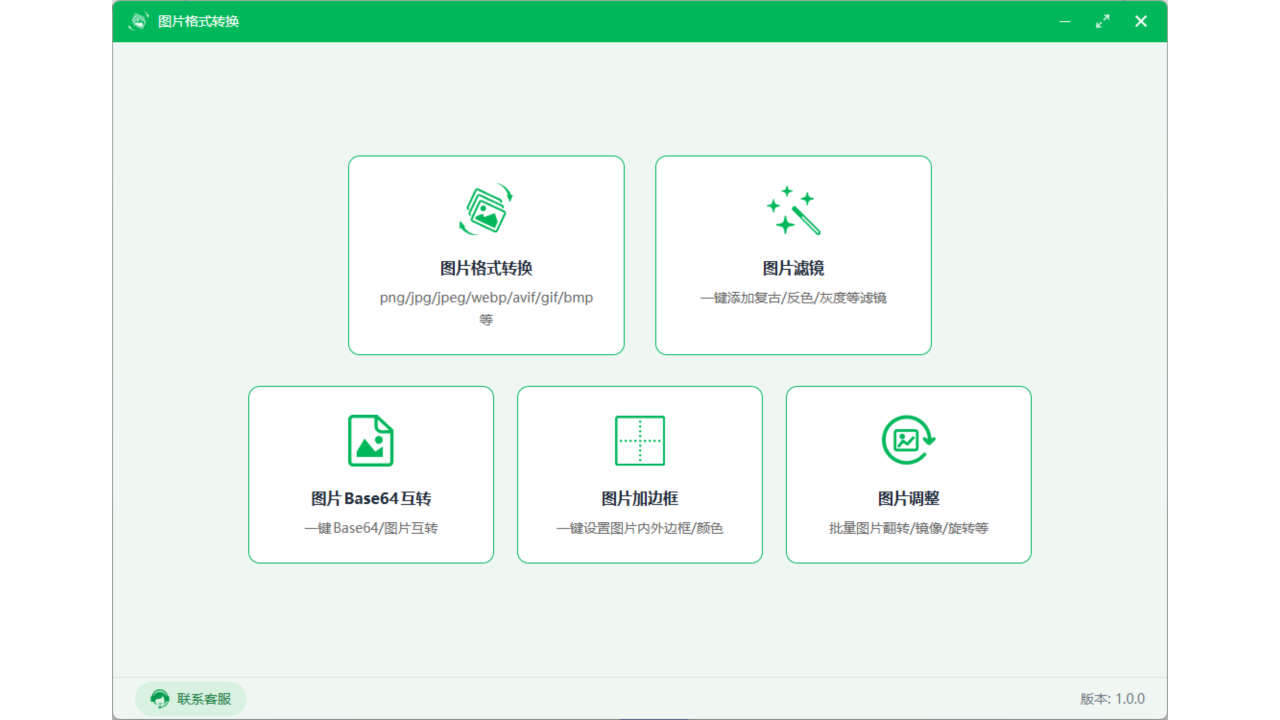Minimize the application window
1280x720 pixels.
[x=1064, y=20]
